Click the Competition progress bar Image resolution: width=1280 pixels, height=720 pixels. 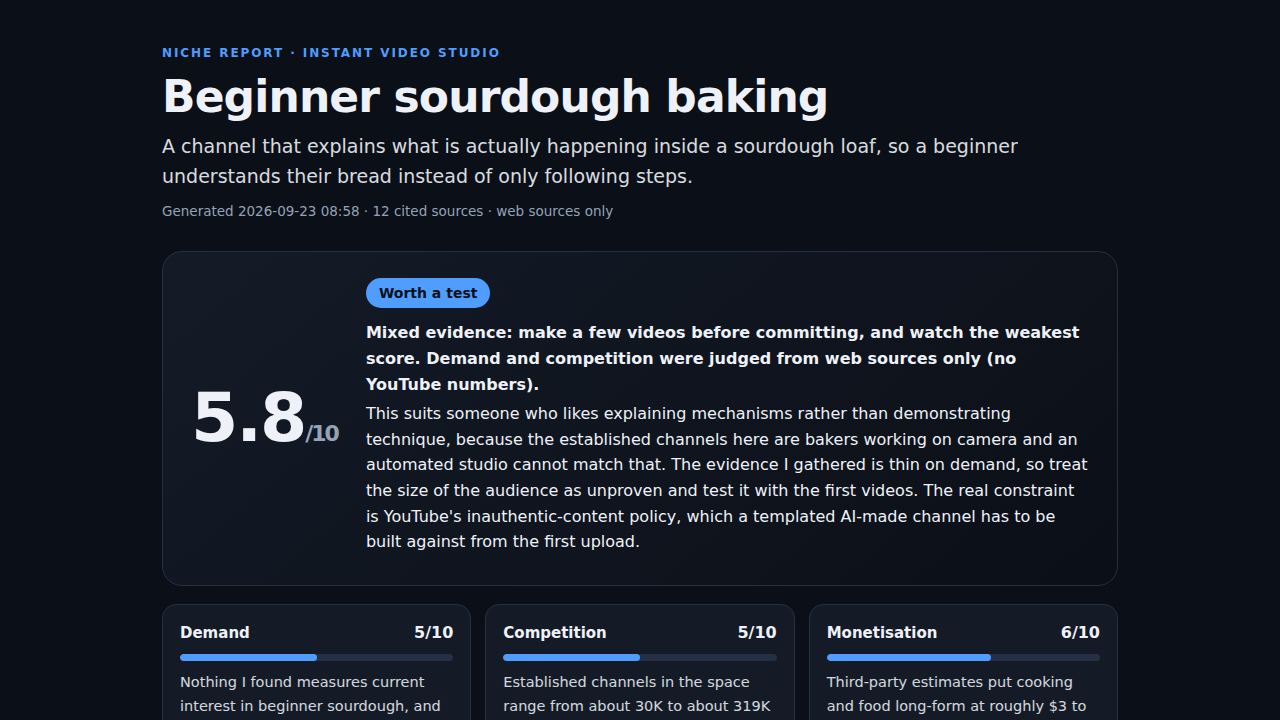(x=640, y=657)
